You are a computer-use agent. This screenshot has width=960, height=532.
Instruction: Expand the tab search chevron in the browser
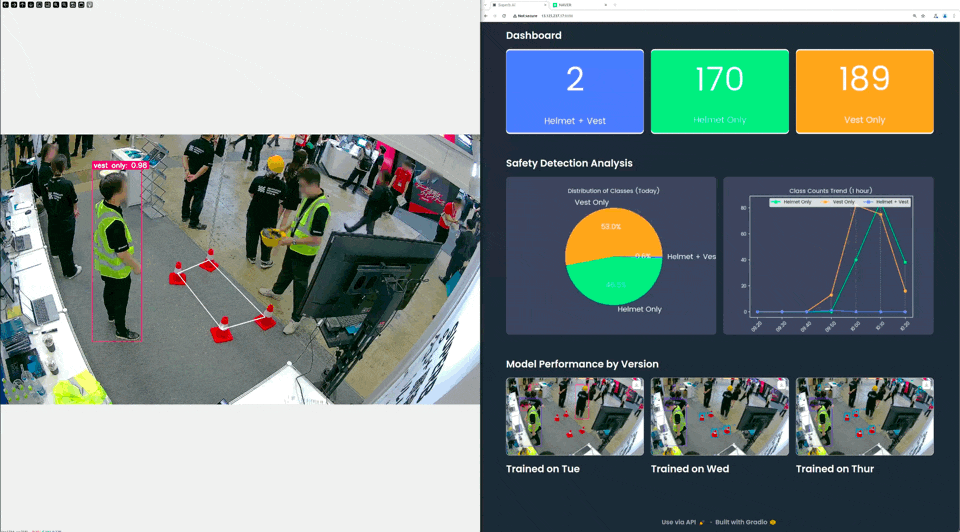pos(486,5)
